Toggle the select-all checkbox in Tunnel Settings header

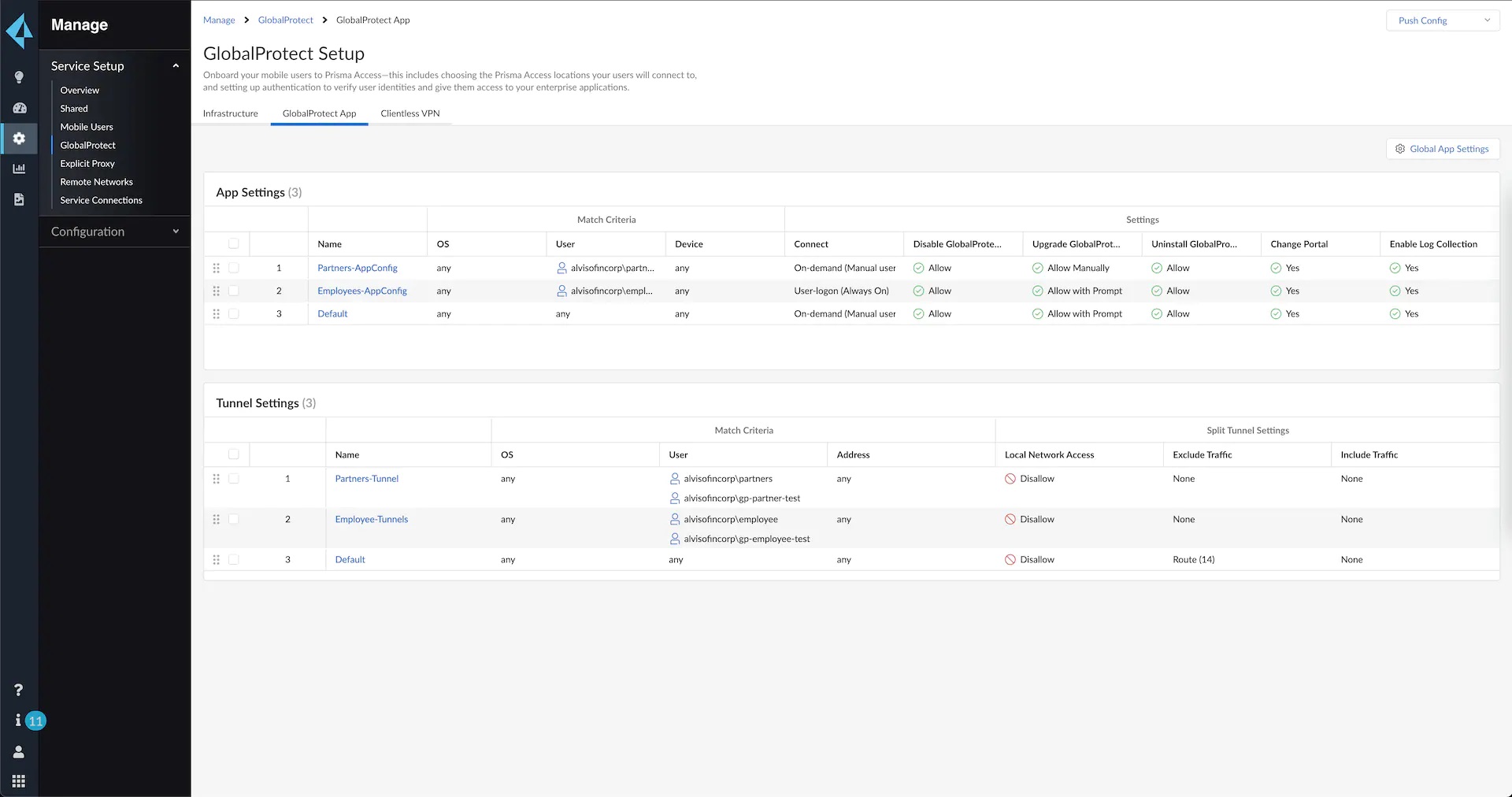pyautogui.click(x=233, y=454)
